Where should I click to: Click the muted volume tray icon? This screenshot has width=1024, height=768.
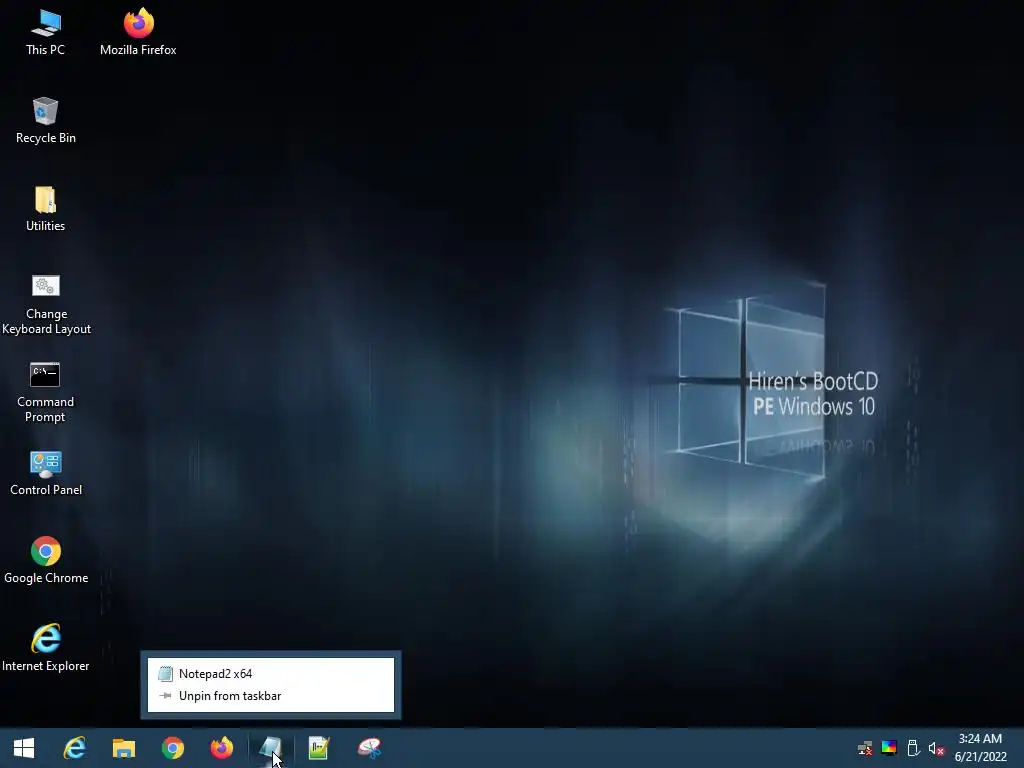[x=936, y=748]
